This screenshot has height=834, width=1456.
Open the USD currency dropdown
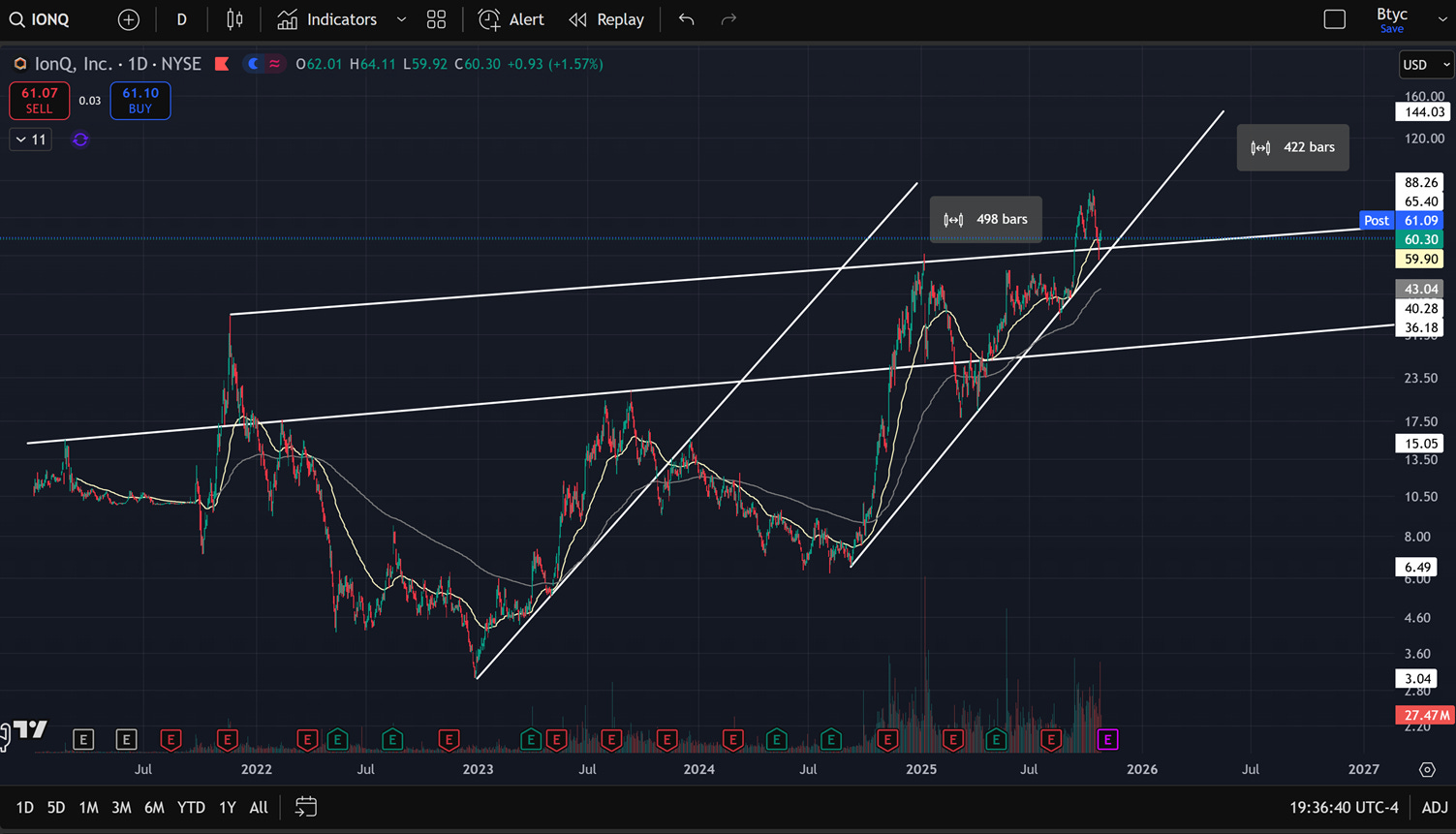pyautogui.click(x=1427, y=65)
